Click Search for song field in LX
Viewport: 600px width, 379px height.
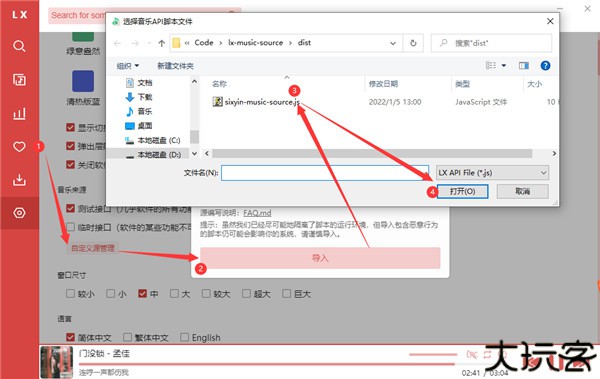pos(77,15)
